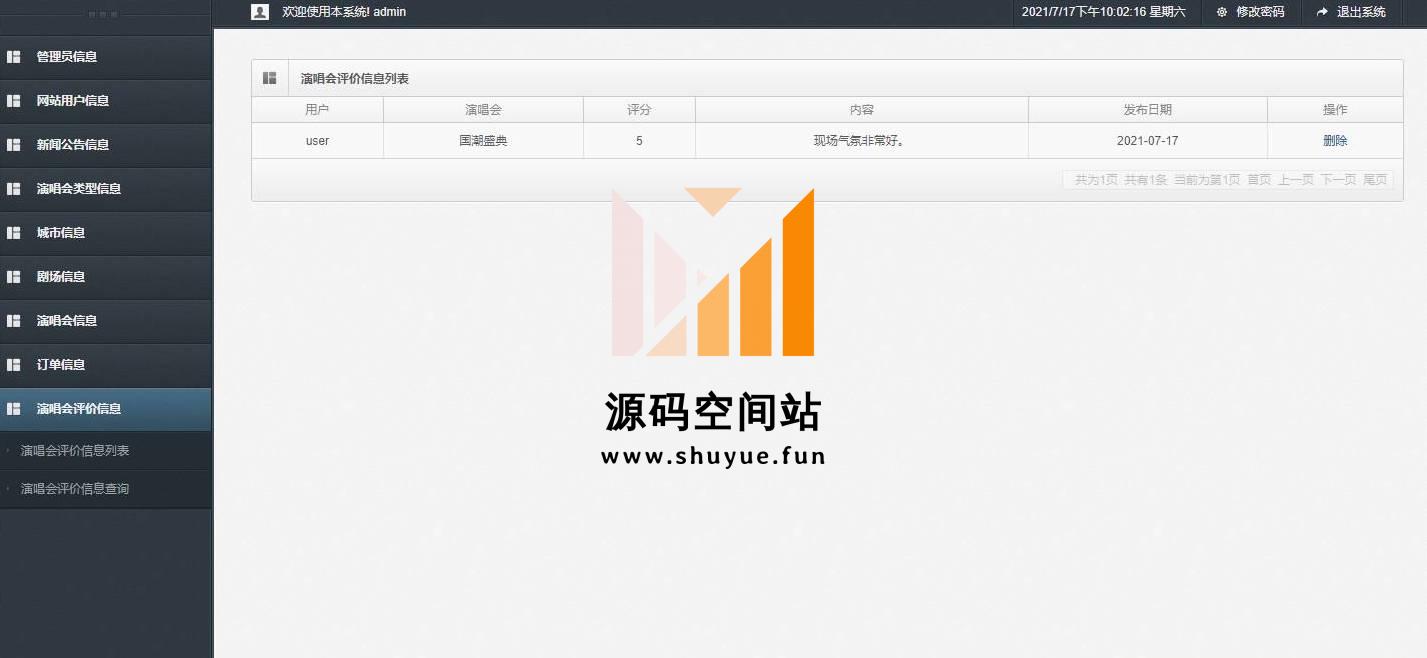This screenshot has height=658, width=1427.
Task: Click the 修改密码 link
Action: tap(1260, 12)
